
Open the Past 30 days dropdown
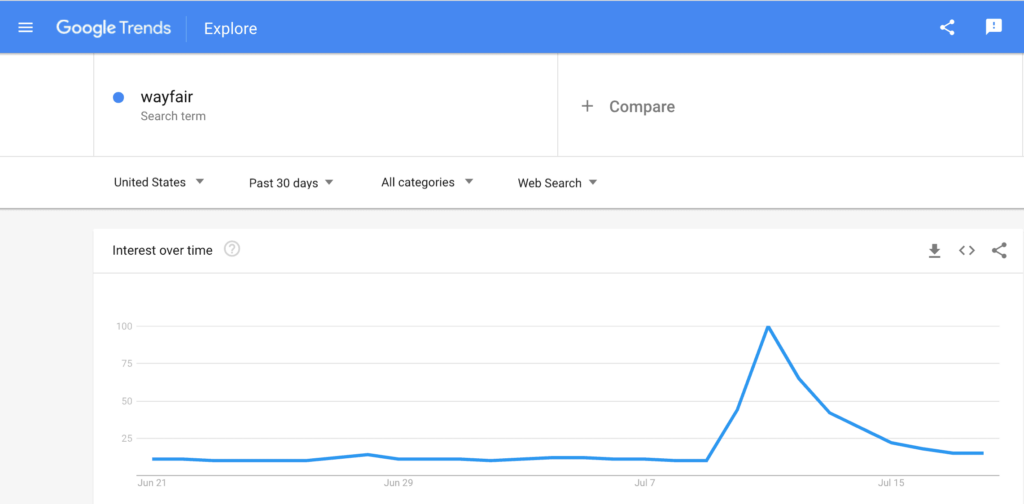click(x=291, y=183)
